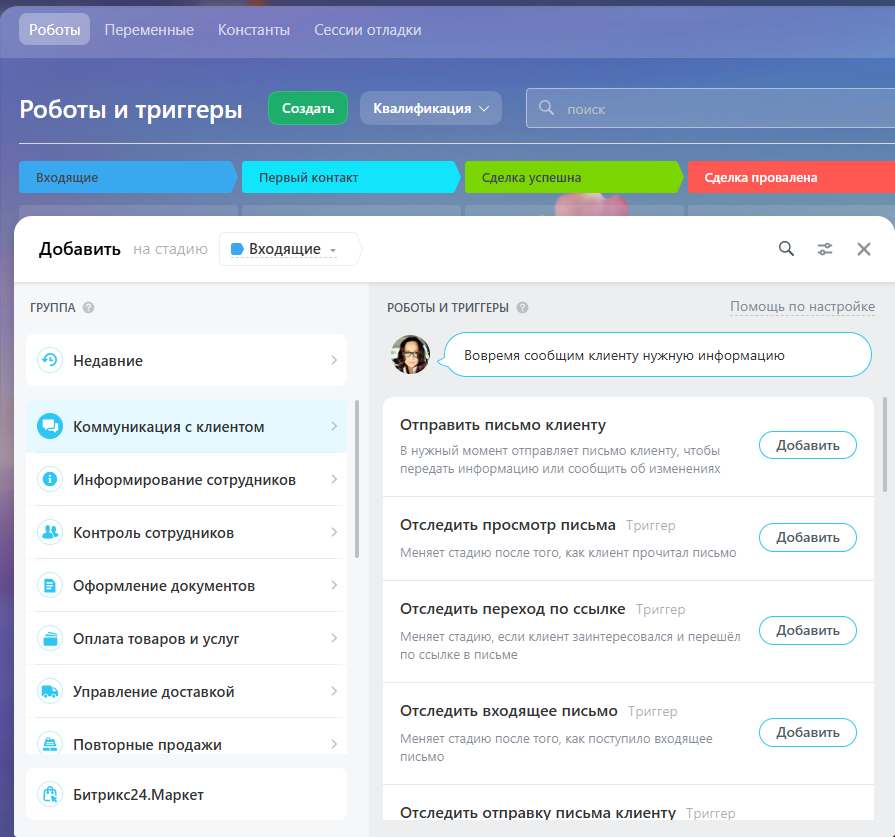Click the group list scrollbar
Image resolution: width=895 pixels, height=837 pixels.
pos(357,478)
